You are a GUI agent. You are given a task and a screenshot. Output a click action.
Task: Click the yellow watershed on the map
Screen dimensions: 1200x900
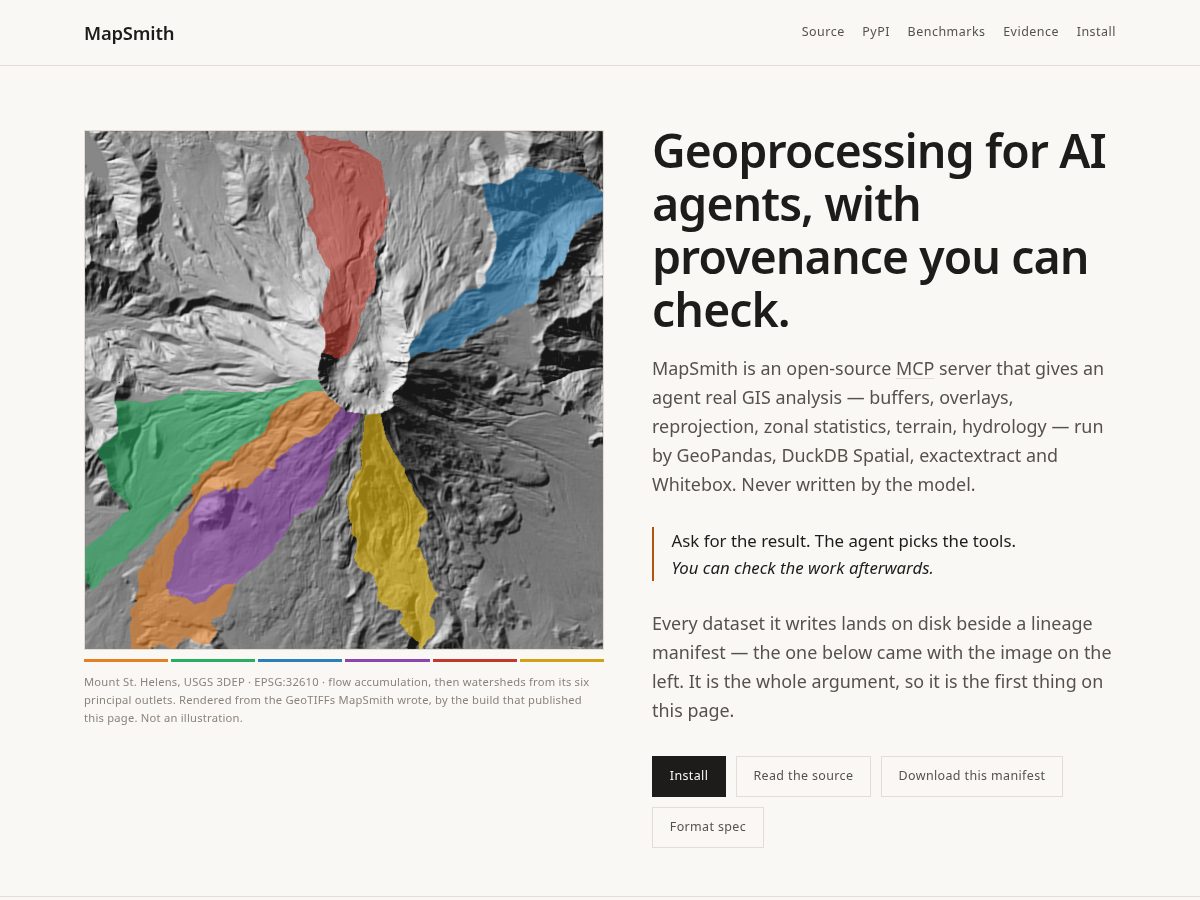click(390, 520)
